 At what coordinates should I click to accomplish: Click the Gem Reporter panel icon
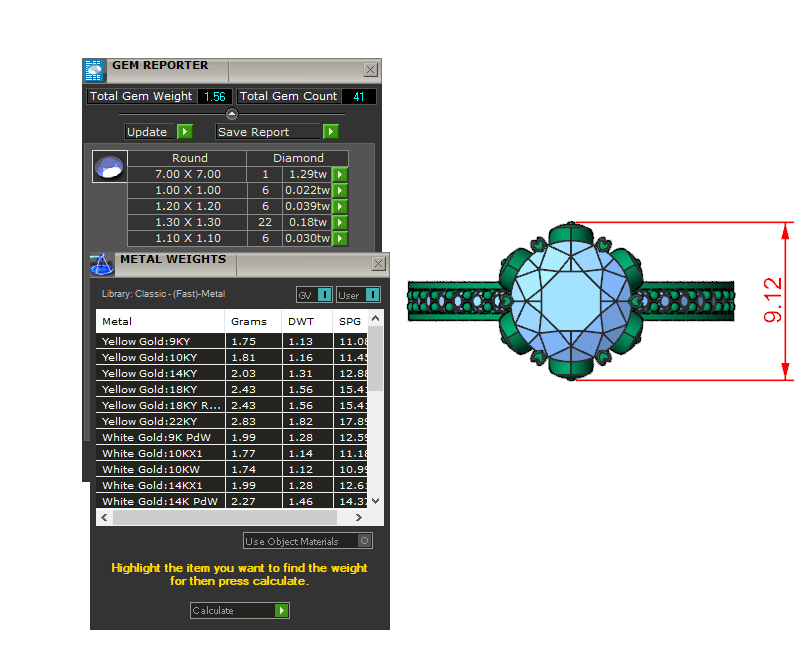tap(93, 70)
